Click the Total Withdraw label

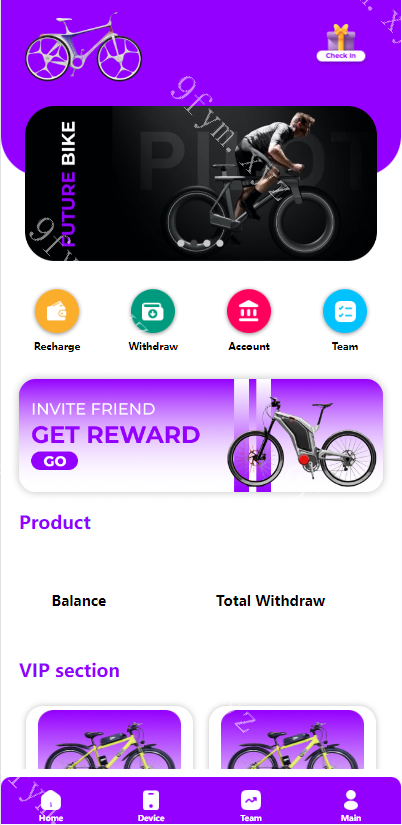coord(270,601)
